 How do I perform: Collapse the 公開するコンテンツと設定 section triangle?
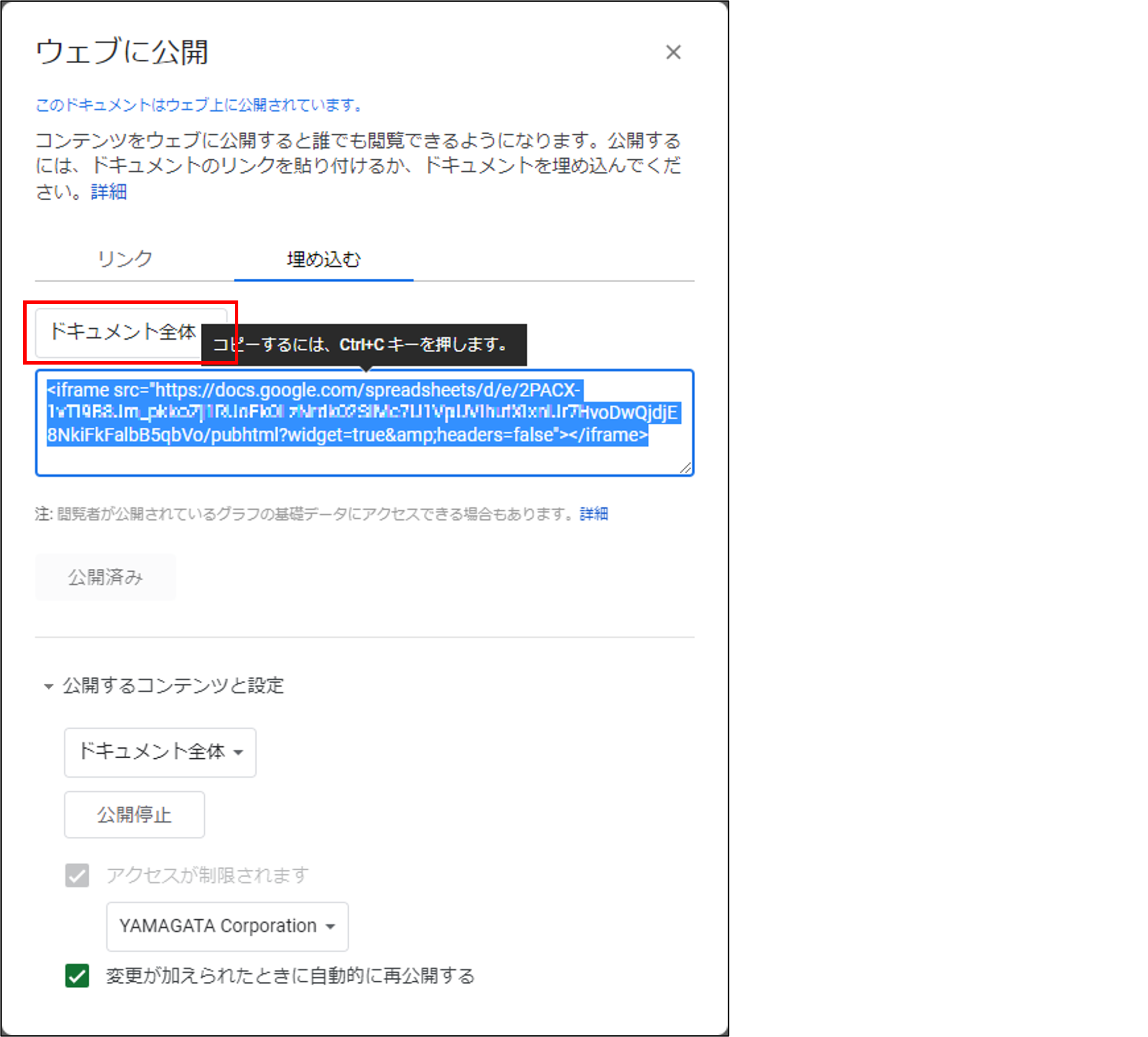tap(48, 686)
